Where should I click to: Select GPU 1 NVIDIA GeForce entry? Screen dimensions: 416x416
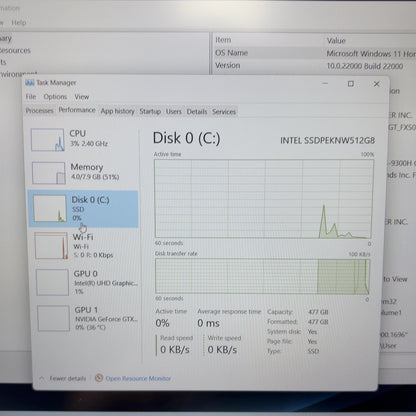pyautogui.click(x=87, y=318)
